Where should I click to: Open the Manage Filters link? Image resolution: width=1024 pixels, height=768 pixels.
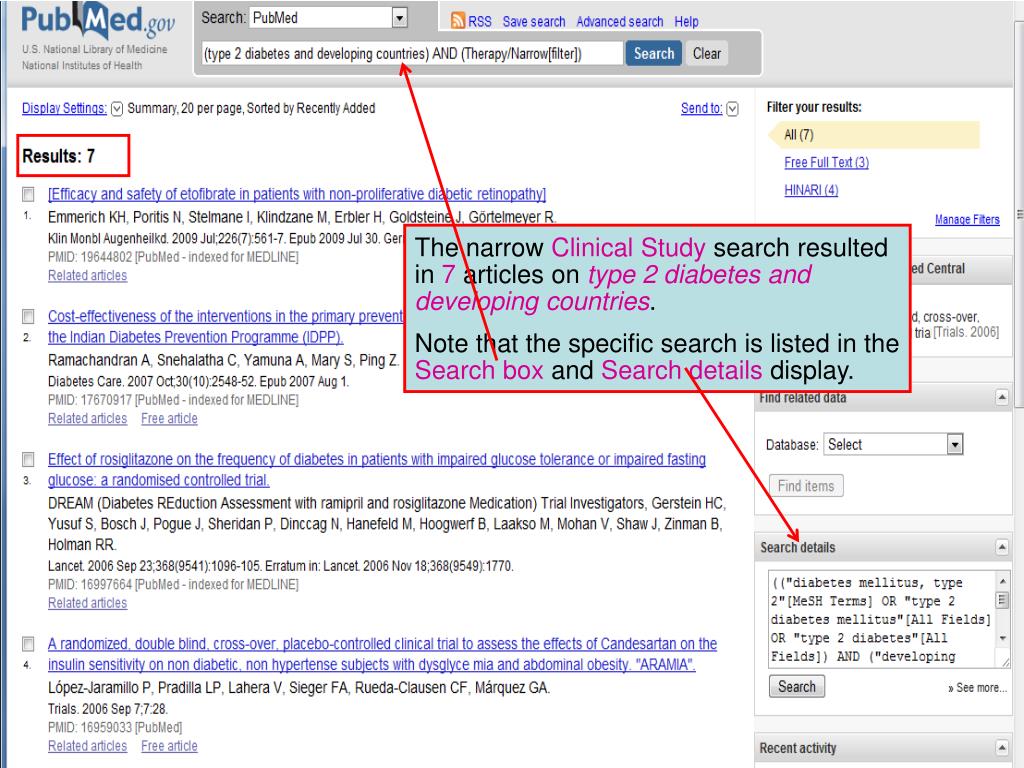(967, 219)
